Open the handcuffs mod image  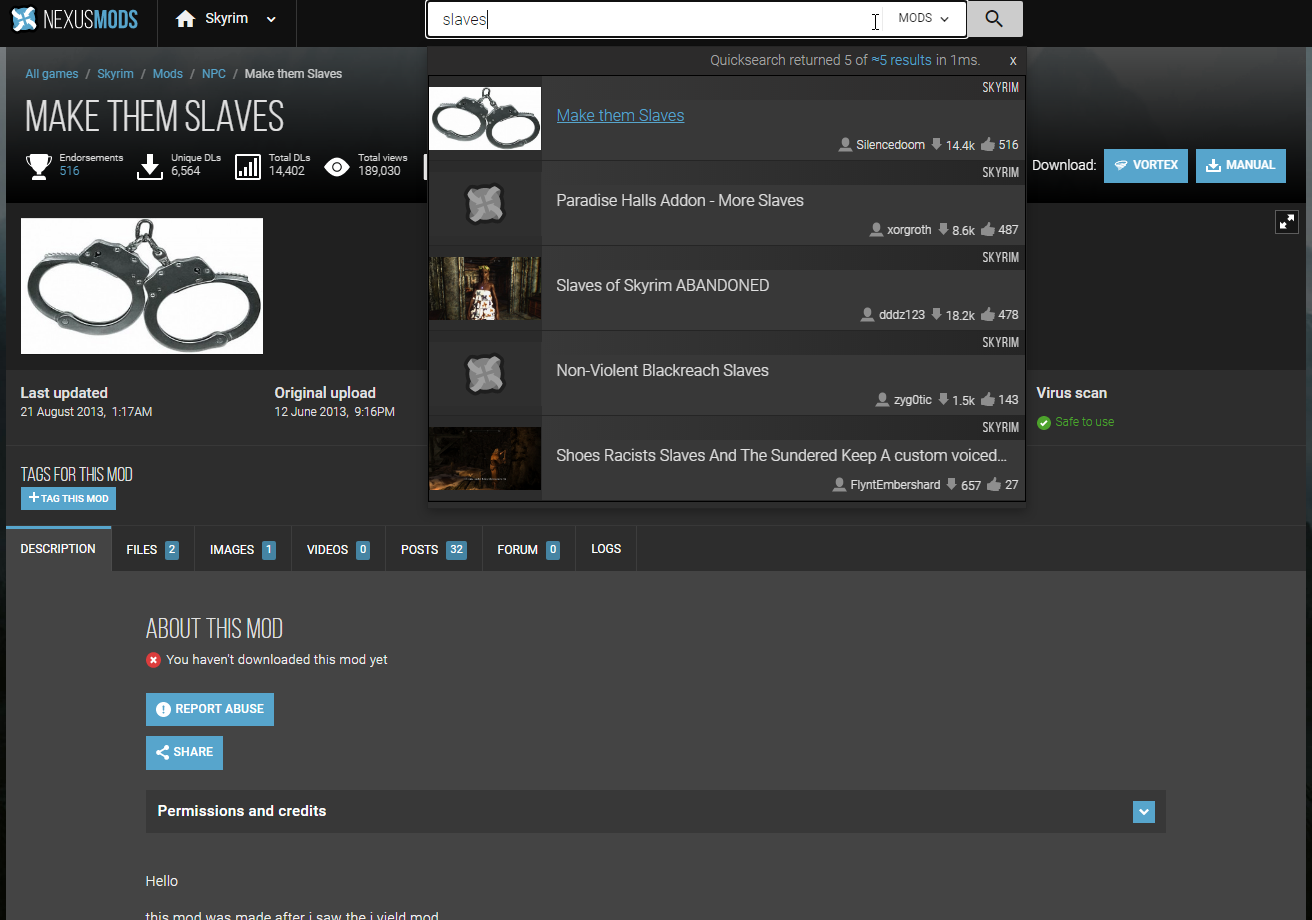[142, 286]
